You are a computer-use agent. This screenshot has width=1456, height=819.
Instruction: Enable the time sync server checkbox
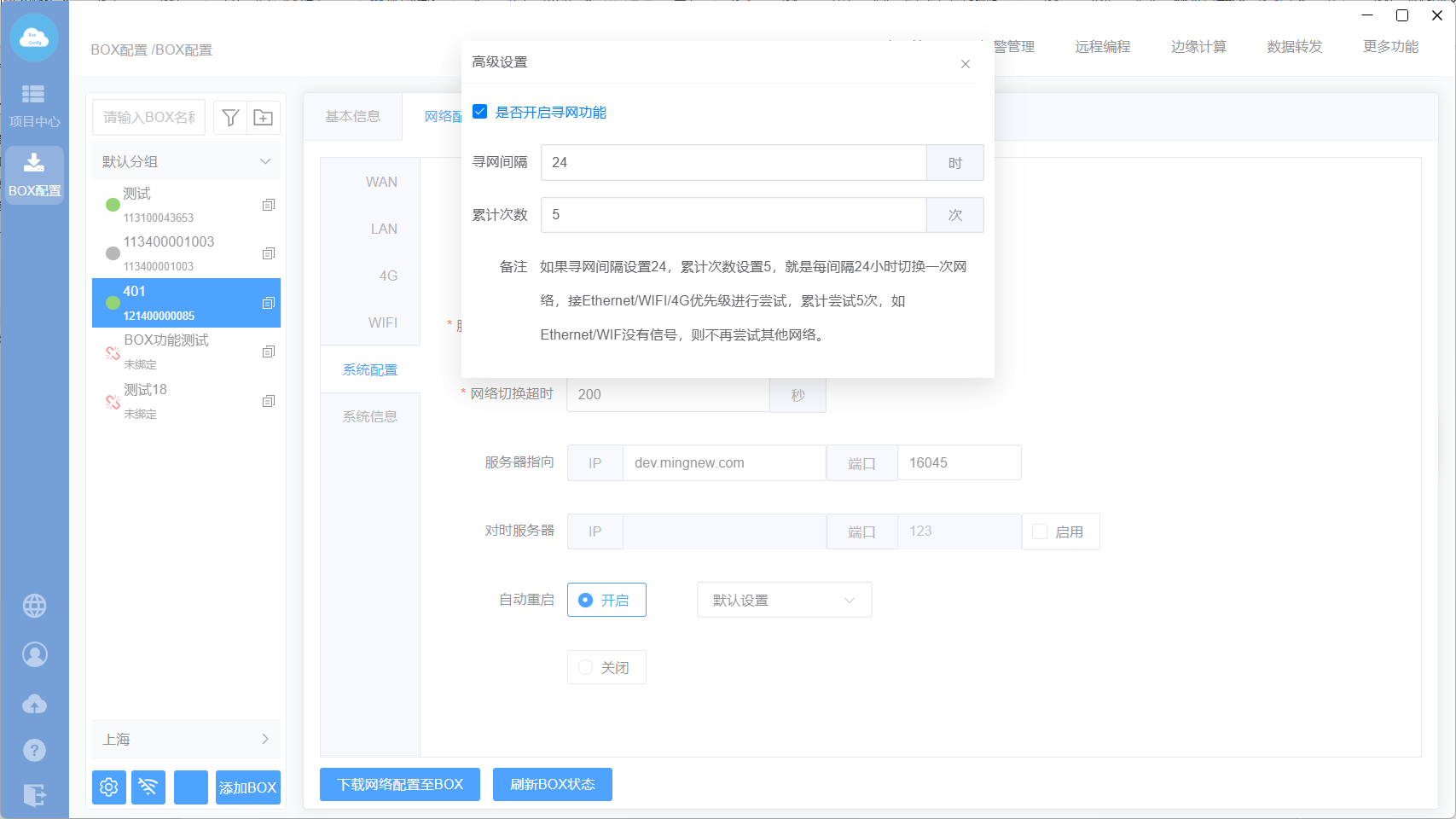pos(1040,531)
